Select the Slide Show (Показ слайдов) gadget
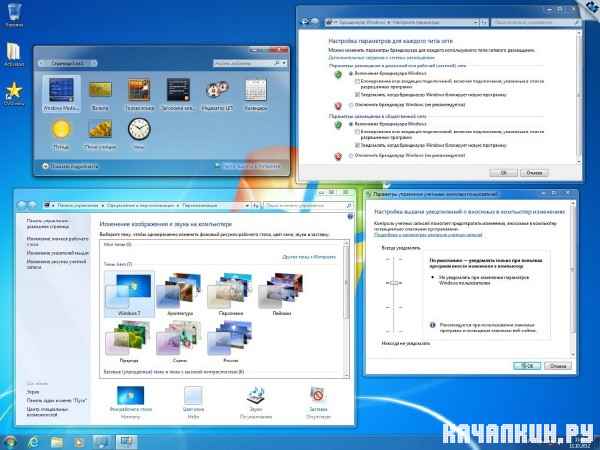600x450 pixels. pyautogui.click(x=100, y=133)
